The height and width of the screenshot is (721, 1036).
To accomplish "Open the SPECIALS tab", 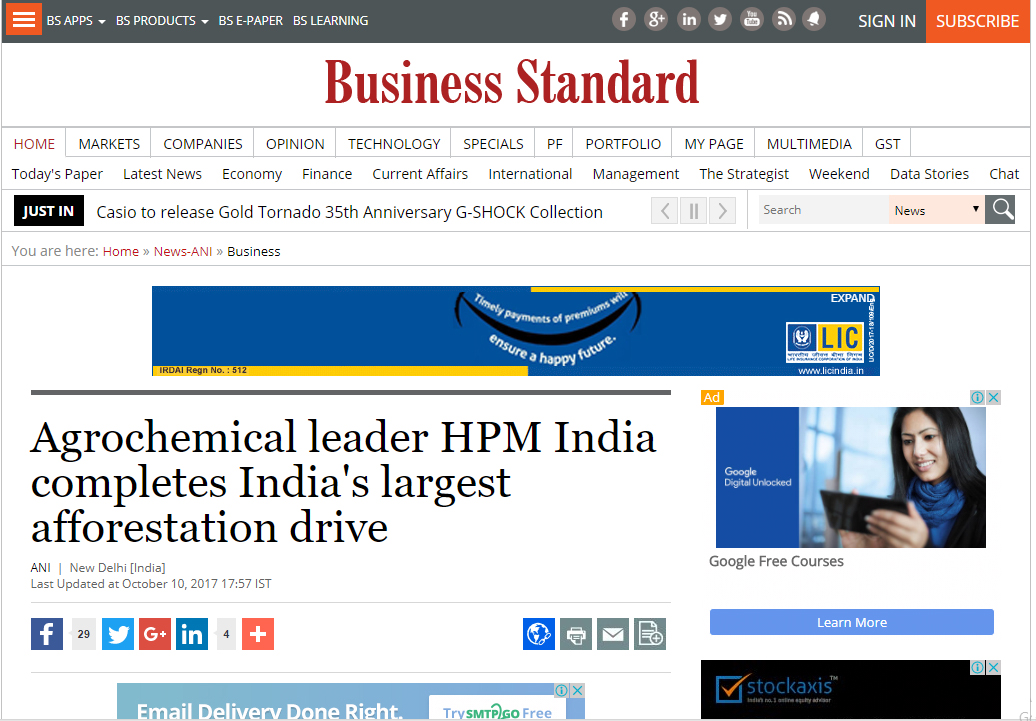I will click(x=494, y=144).
